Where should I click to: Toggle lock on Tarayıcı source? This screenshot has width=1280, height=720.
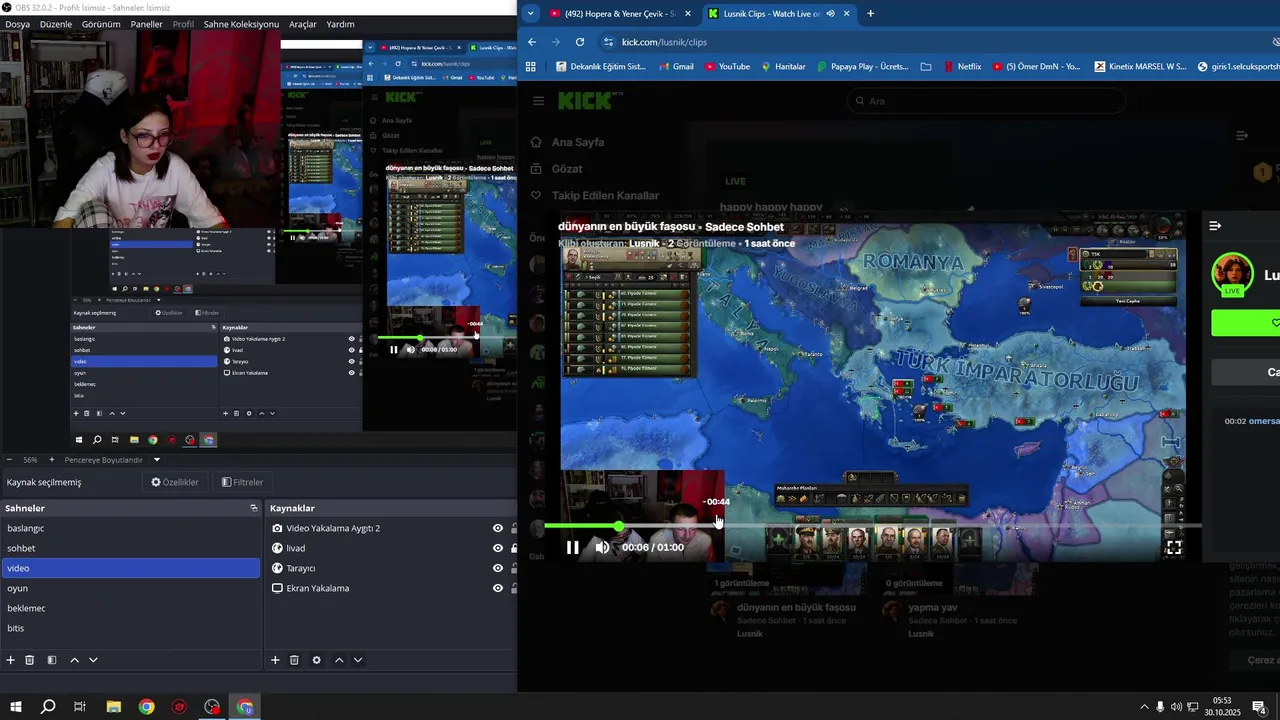click(513, 568)
